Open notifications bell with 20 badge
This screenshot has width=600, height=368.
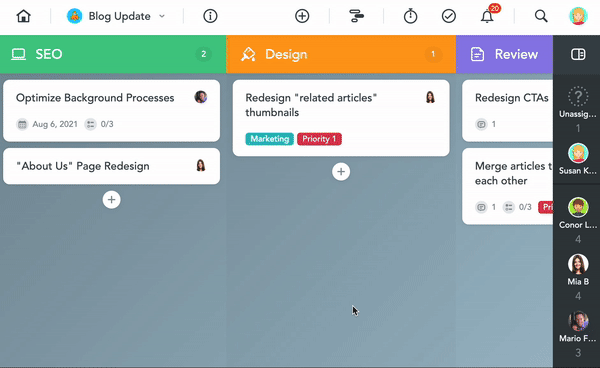point(488,15)
